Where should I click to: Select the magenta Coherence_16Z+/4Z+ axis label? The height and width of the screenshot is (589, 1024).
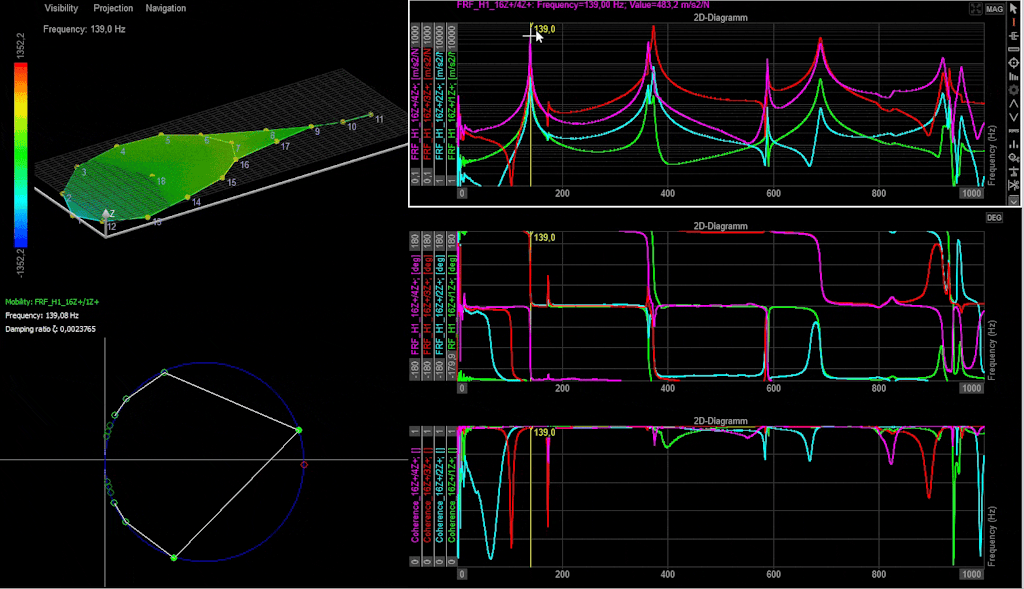click(x=415, y=495)
